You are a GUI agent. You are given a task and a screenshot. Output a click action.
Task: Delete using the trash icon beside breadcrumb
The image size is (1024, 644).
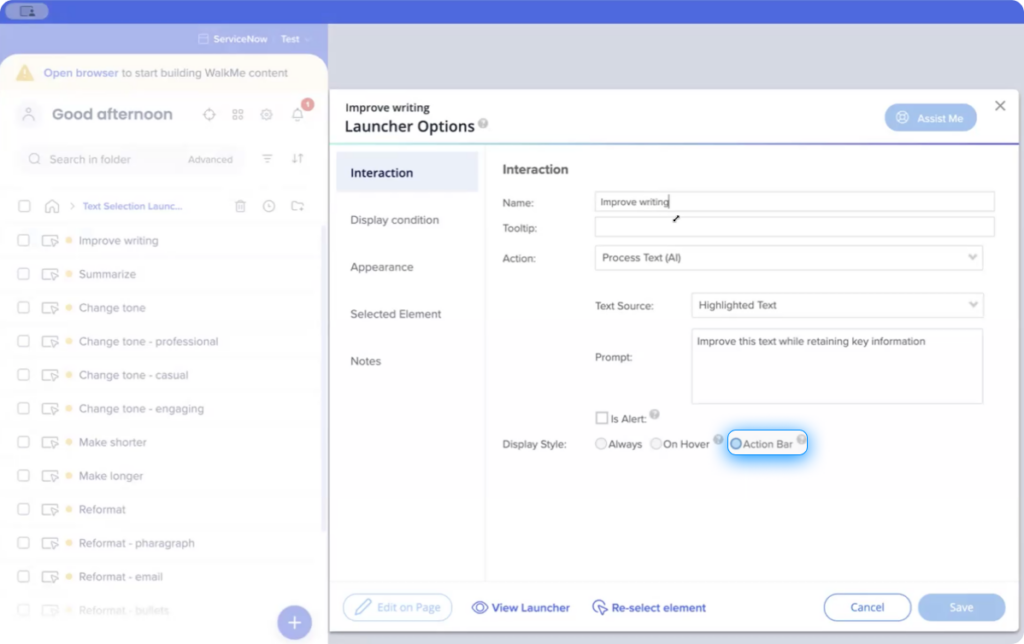tap(239, 206)
